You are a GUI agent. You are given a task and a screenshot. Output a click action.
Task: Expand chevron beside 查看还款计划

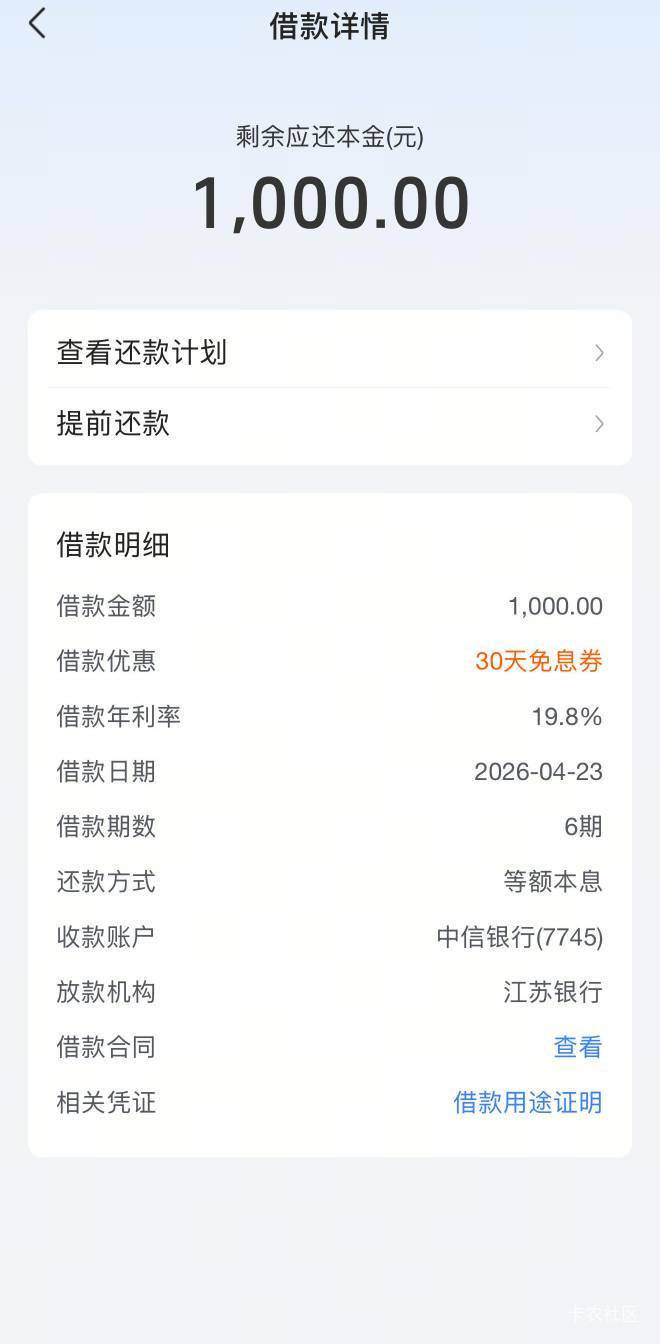[599, 353]
